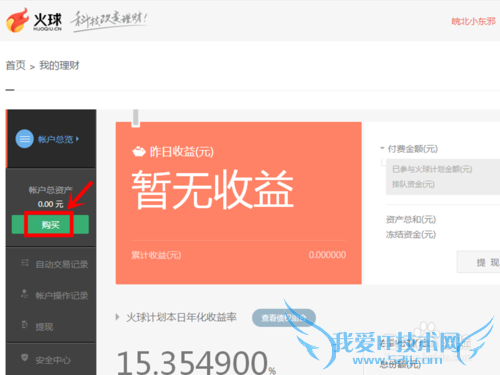
Task: Click the 累计收益(元) label
Action: (156, 255)
